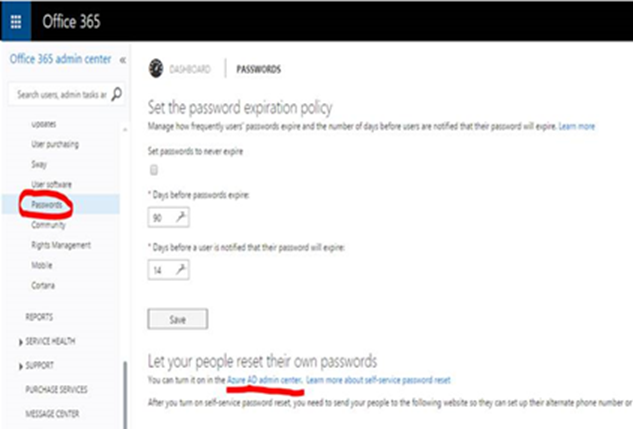Click the sidebar vertical scrollbar

point(125,395)
